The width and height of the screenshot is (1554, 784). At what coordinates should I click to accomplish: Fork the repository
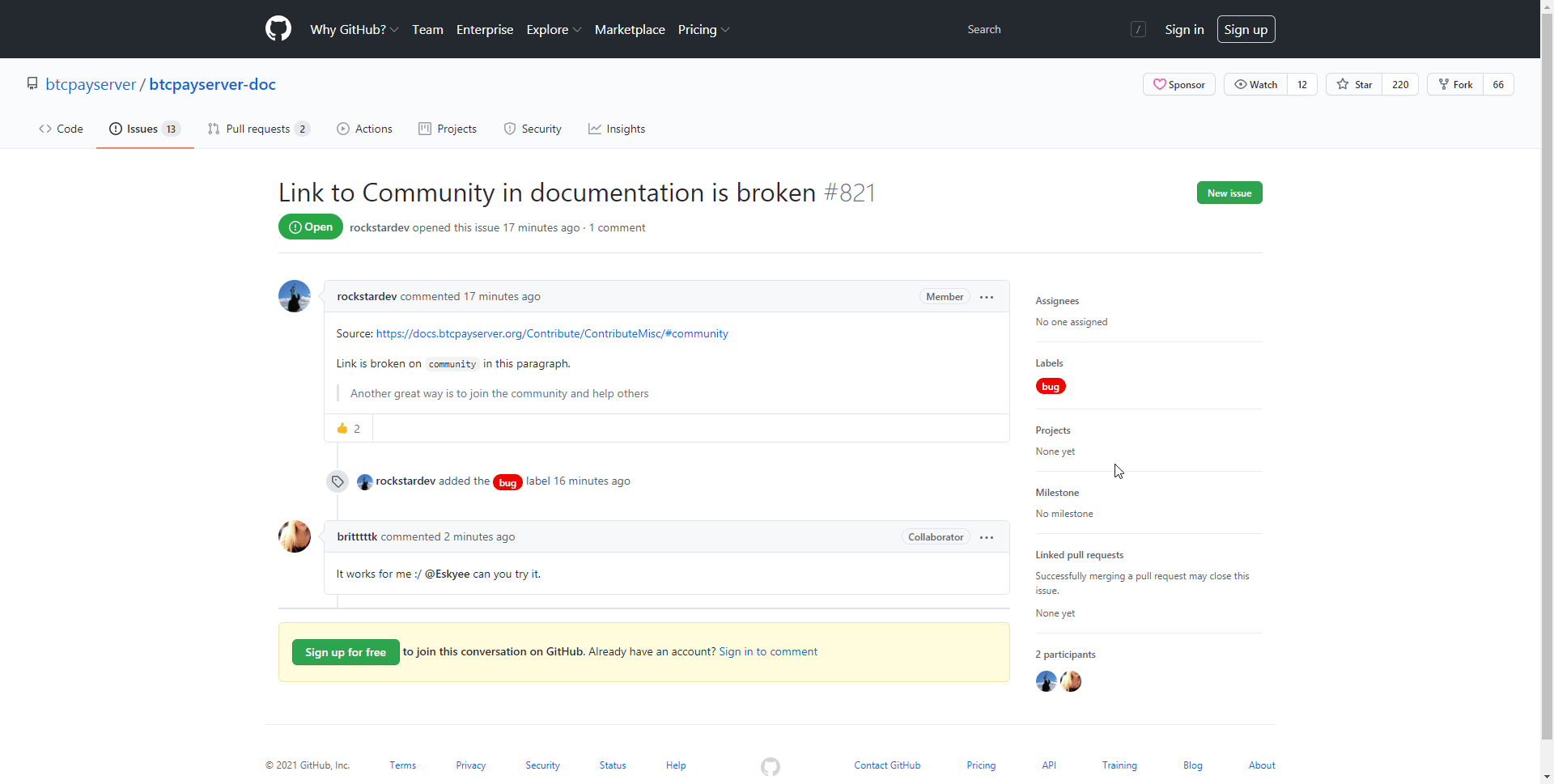pyautogui.click(x=1455, y=84)
